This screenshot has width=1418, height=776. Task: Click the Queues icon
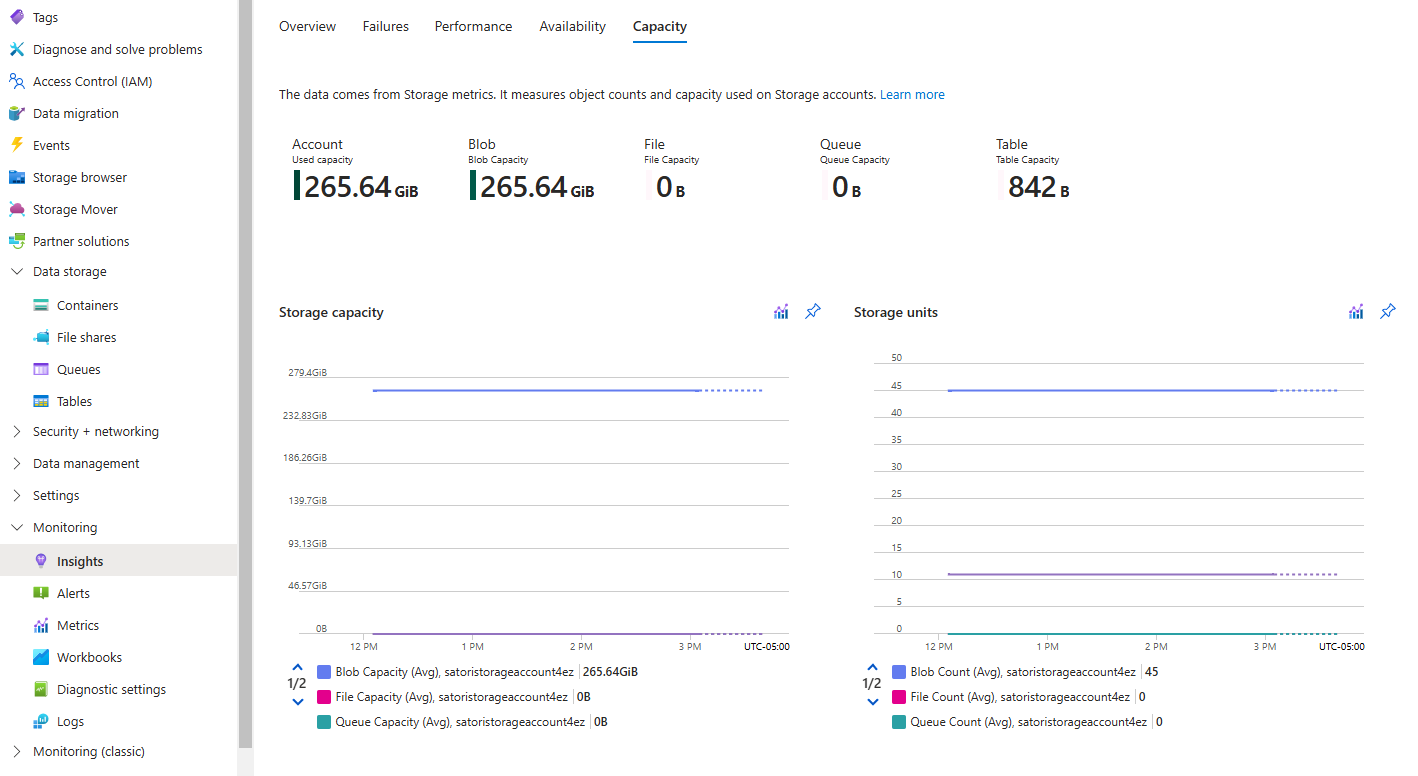tap(41, 369)
